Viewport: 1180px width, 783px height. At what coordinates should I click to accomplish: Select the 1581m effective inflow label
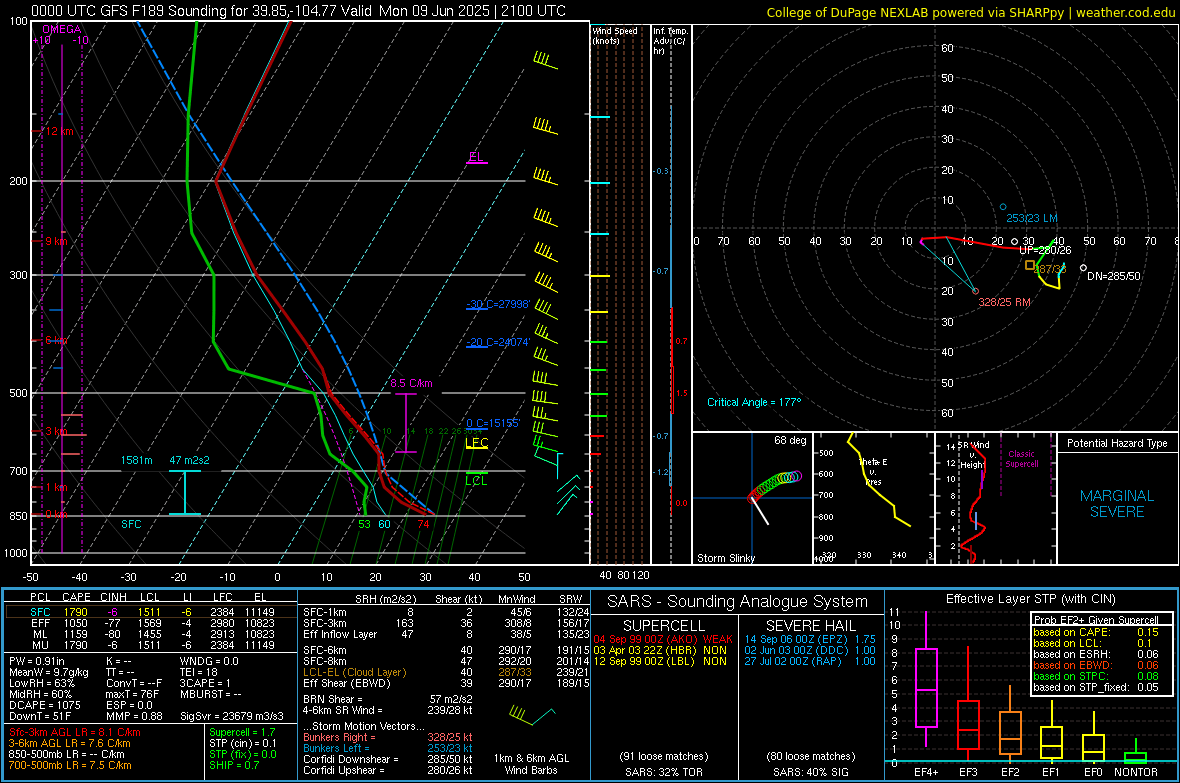click(137, 460)
